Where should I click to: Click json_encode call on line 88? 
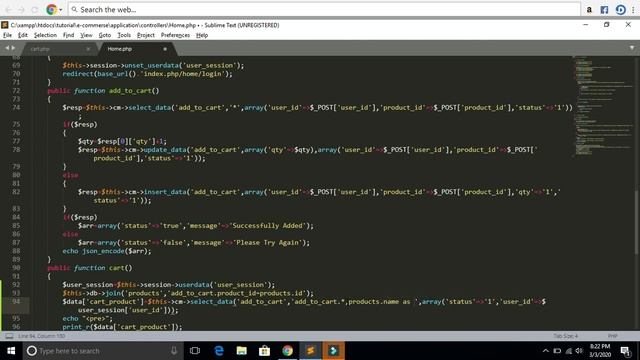click(103, 251)
